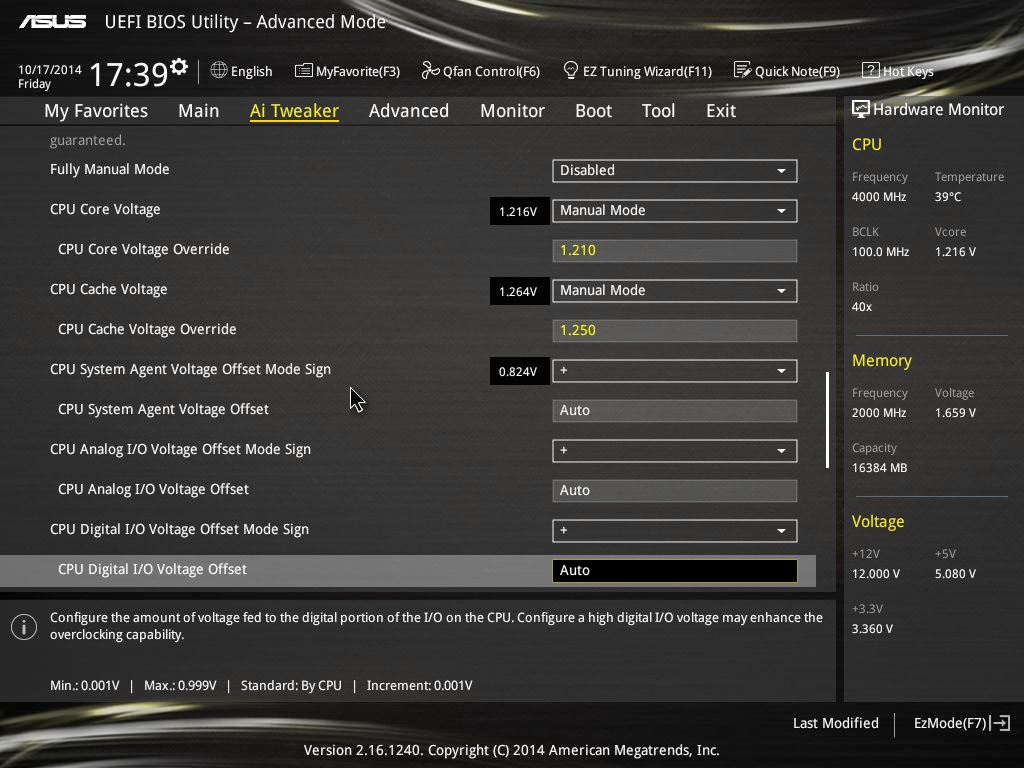Select English language option

pyautogui.click(x=251, y=71)
